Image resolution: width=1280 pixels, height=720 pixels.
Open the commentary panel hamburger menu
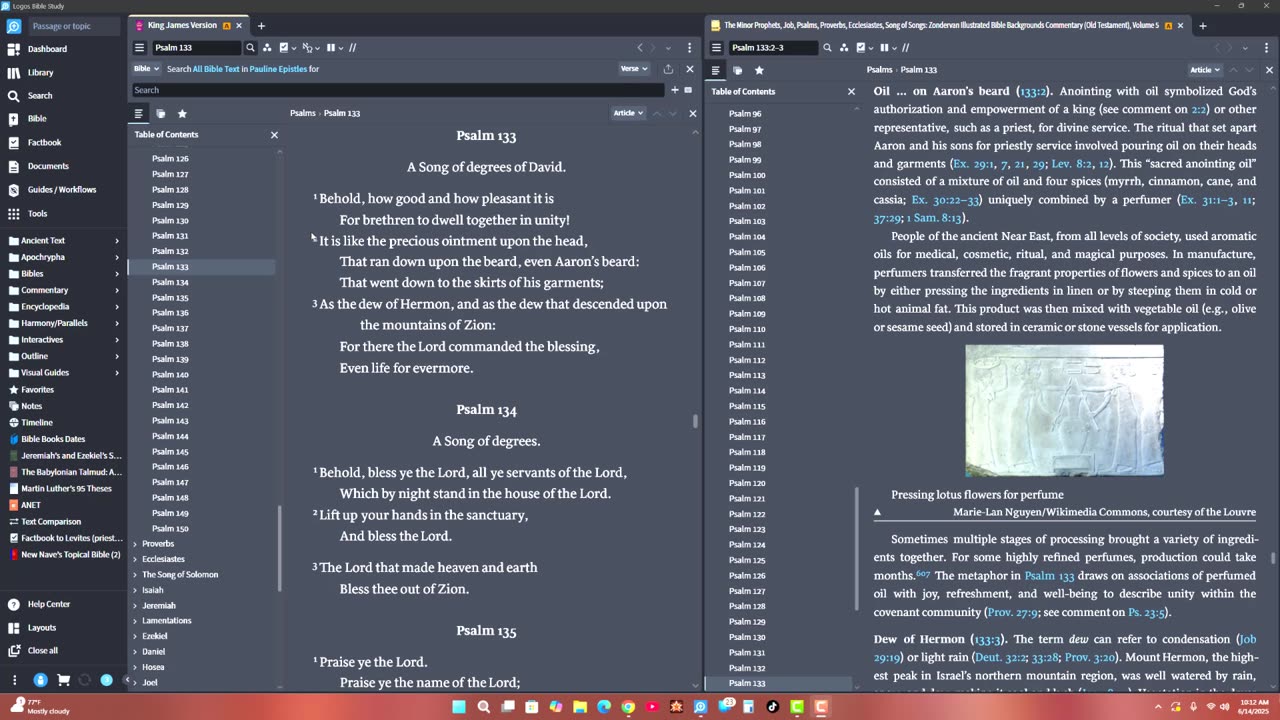716,47
